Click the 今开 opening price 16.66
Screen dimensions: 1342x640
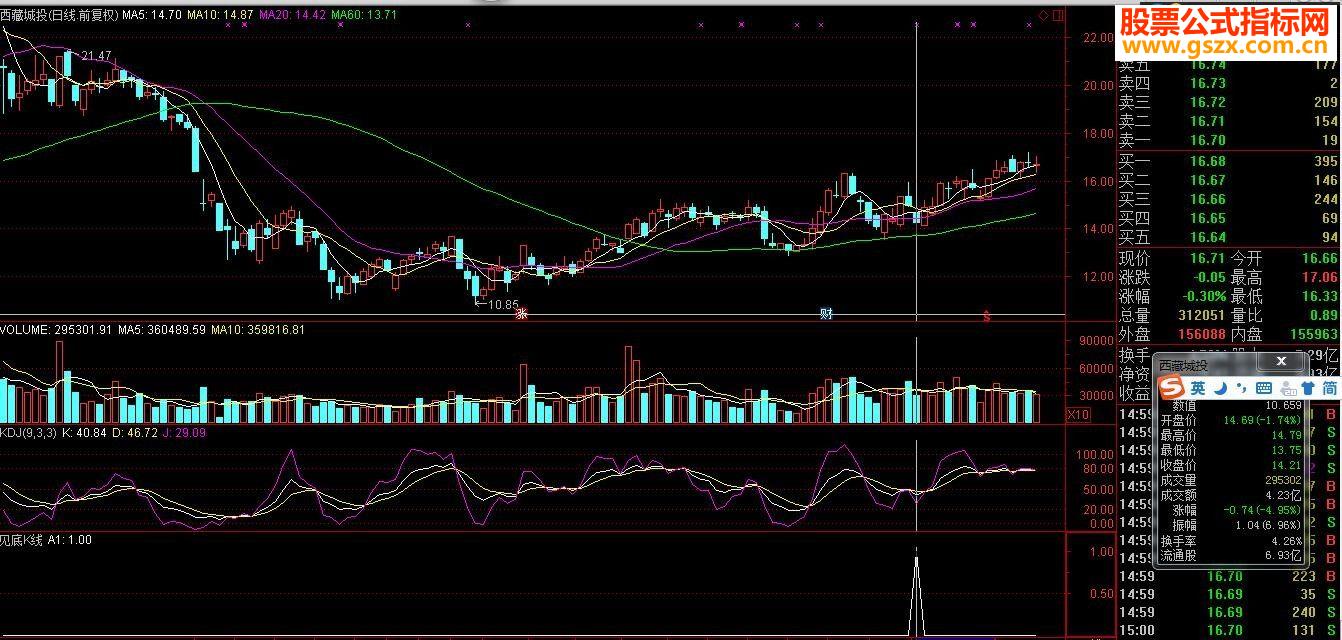1319,258
